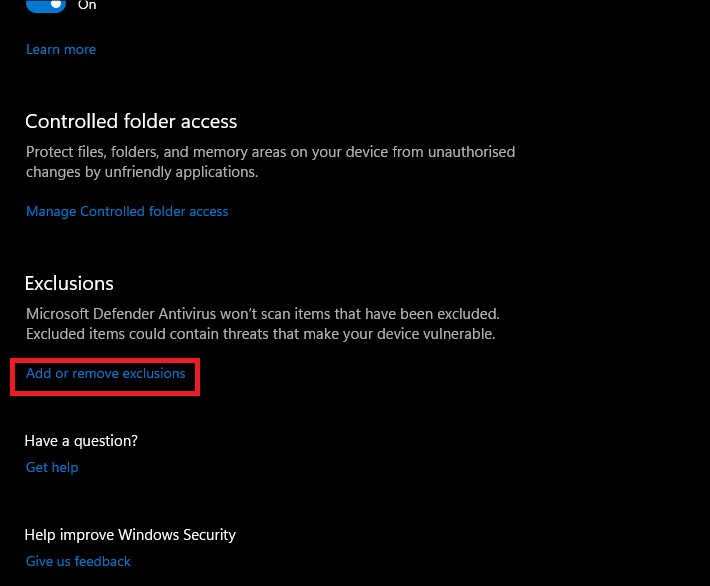Open Manage Controlled folder access link
The image size is (710, 586).
click(x=127, y=211)
